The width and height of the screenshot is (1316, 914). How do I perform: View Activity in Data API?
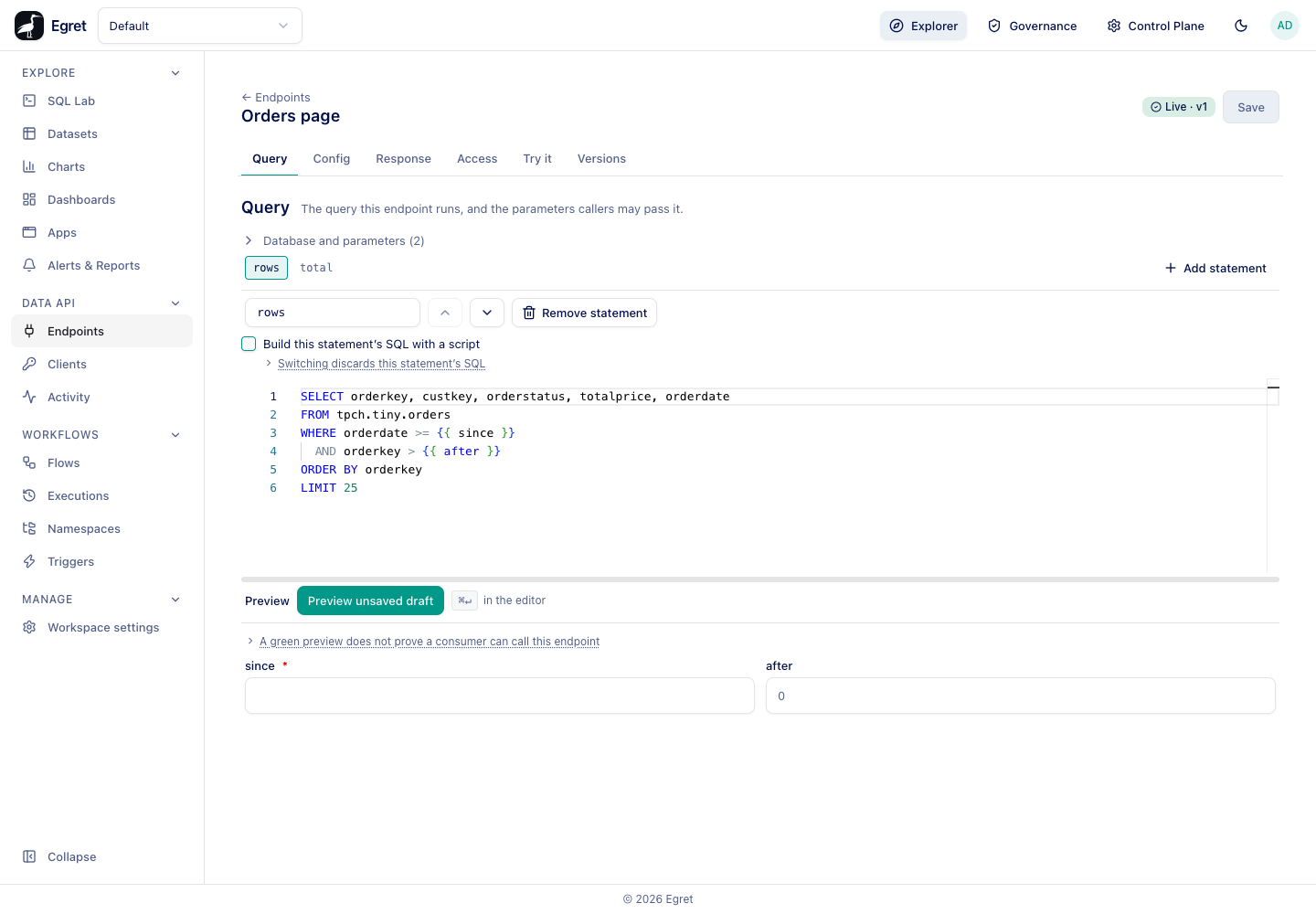pos(101,397)
